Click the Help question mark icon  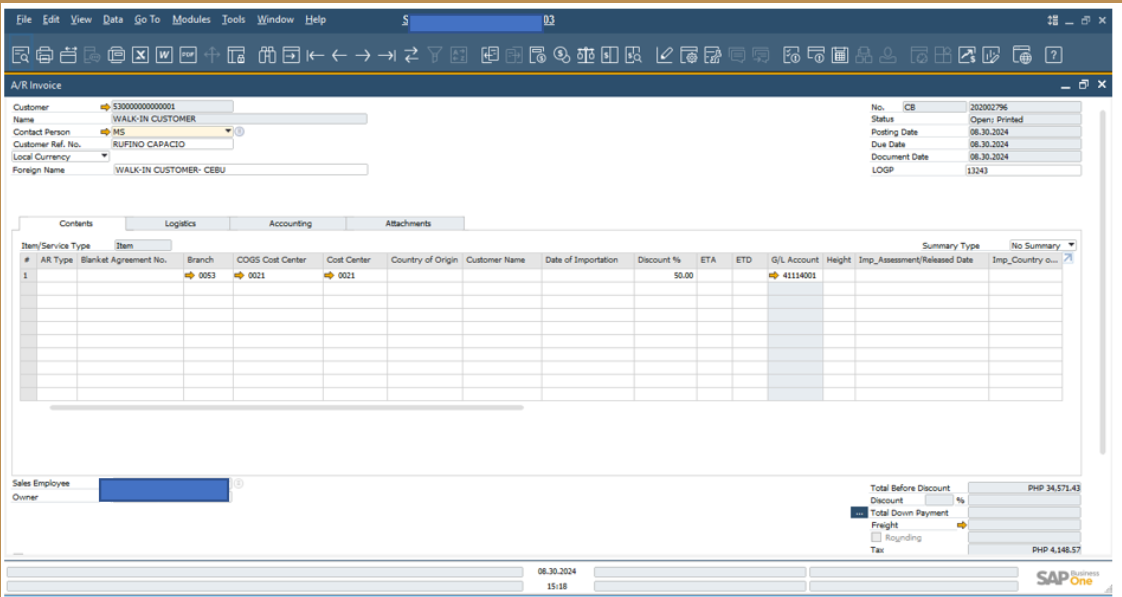click(x=1053, y=55)
